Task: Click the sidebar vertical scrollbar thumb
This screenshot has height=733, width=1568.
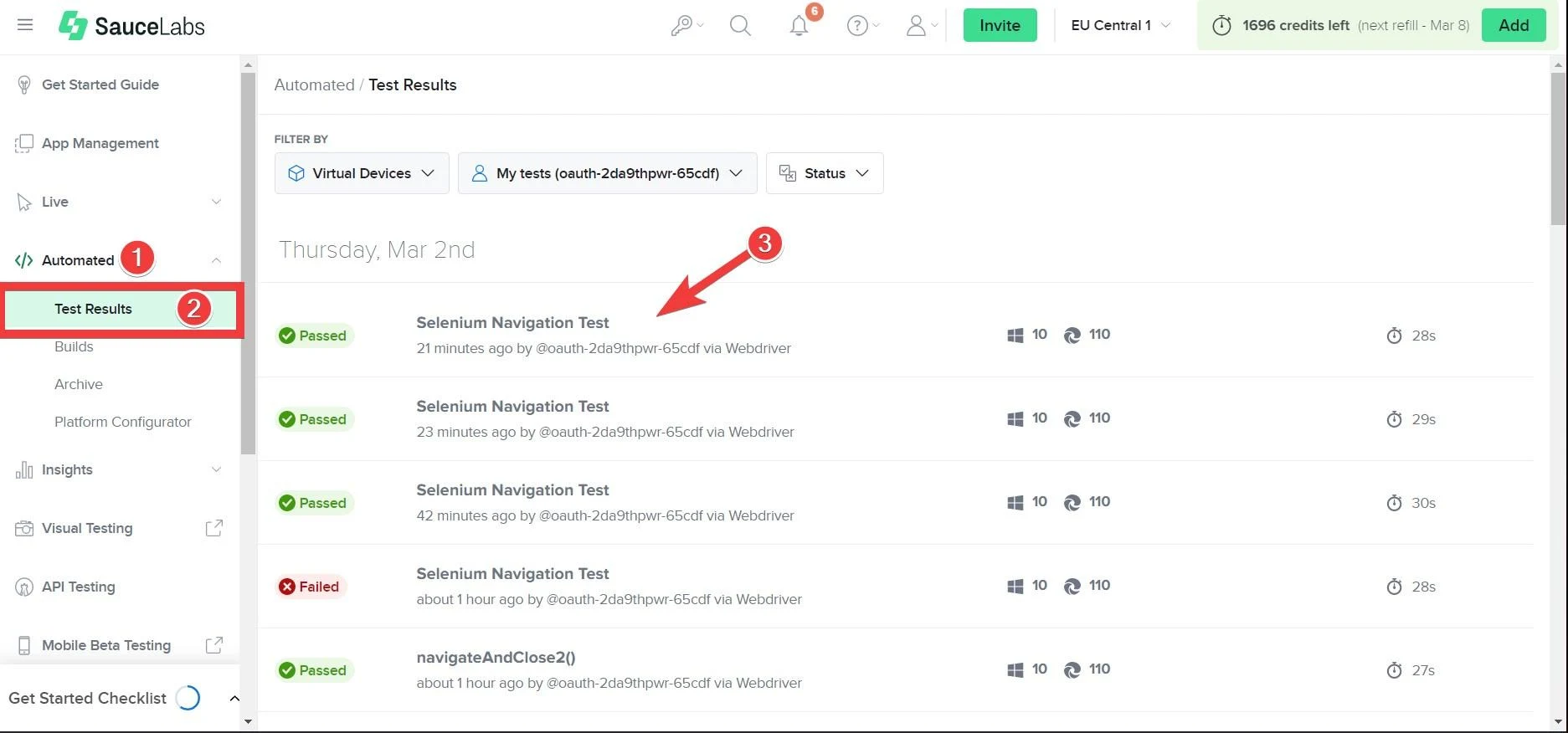Action: (248, 264)
